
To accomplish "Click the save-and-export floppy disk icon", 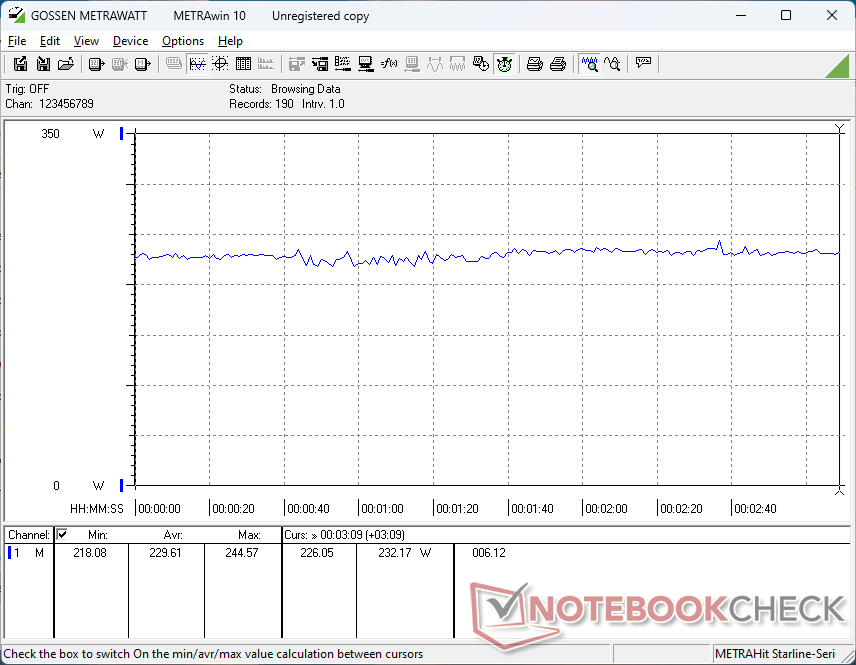I will (20, 64).
